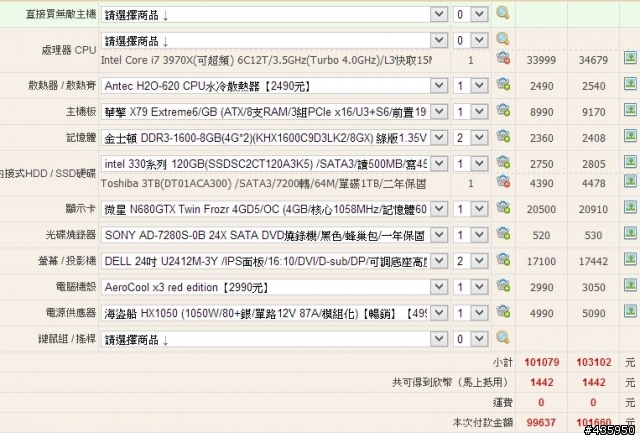Open the 金士頓 DDR3-1600 memory dropdown
The height and width of the screenshot is (438, 640).
(x=274, y=138)
